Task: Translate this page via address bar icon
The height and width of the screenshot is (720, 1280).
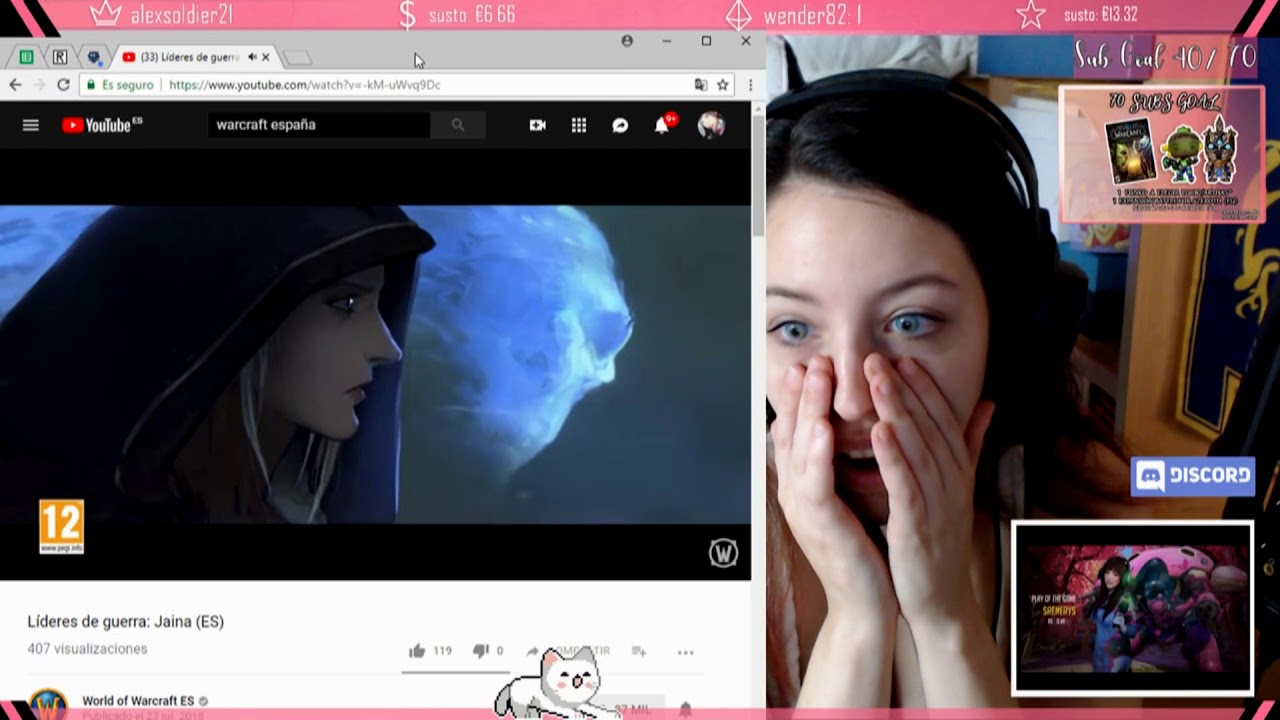Action: (701, 85)
